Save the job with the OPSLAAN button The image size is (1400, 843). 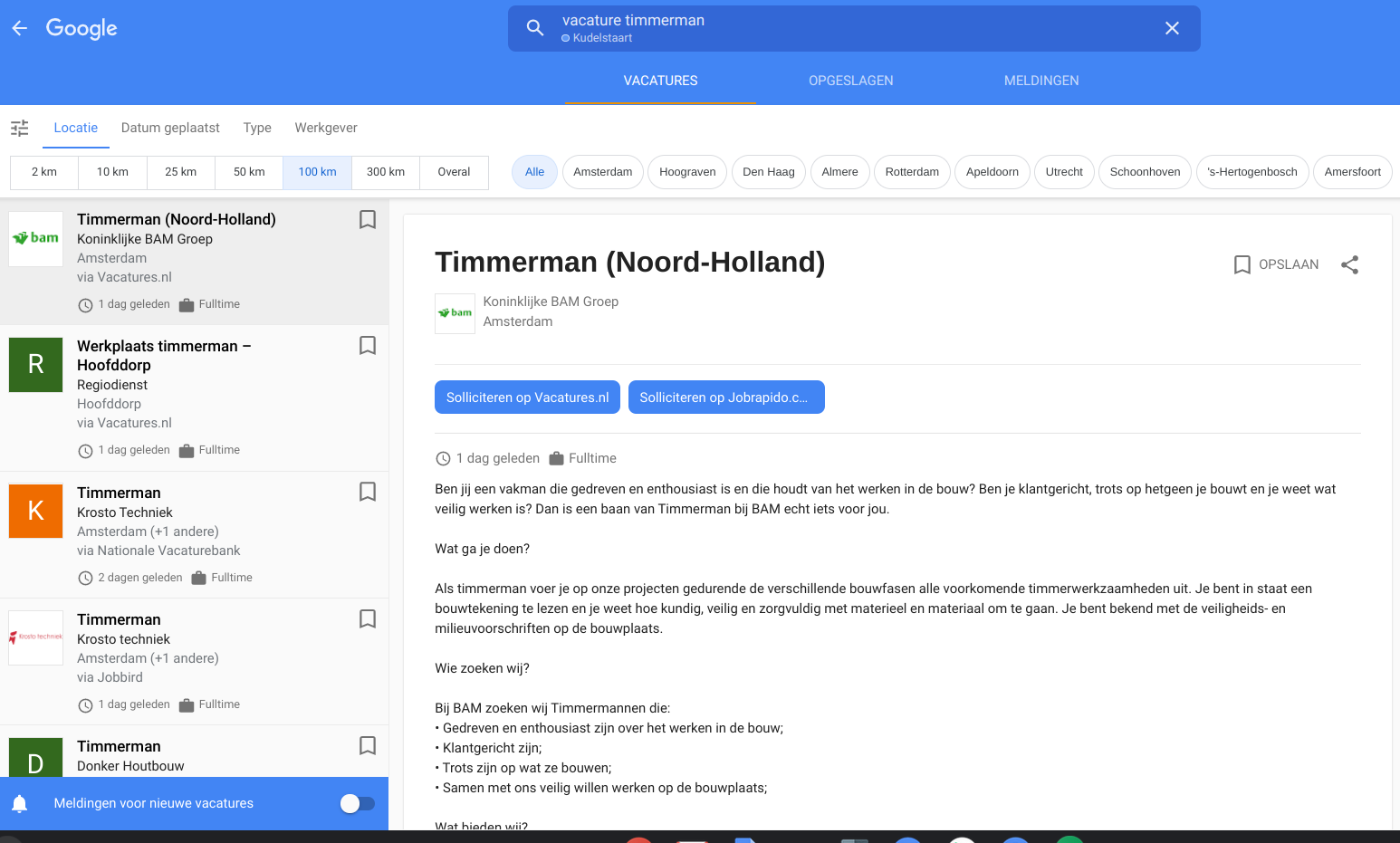(x=1276, y=264)
